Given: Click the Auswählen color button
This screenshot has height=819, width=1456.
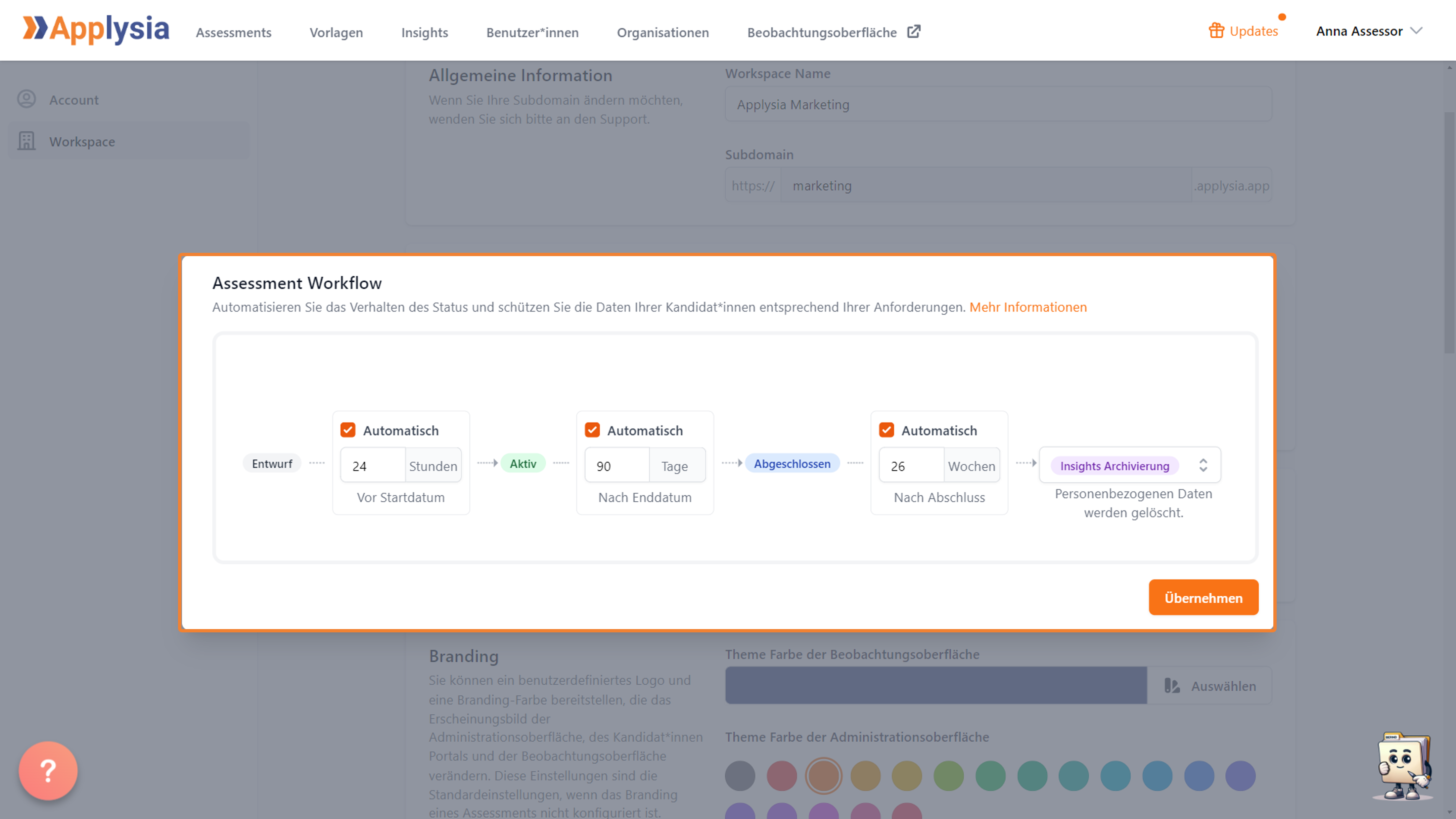Looking at the screenshot, I should (1209, 686).
